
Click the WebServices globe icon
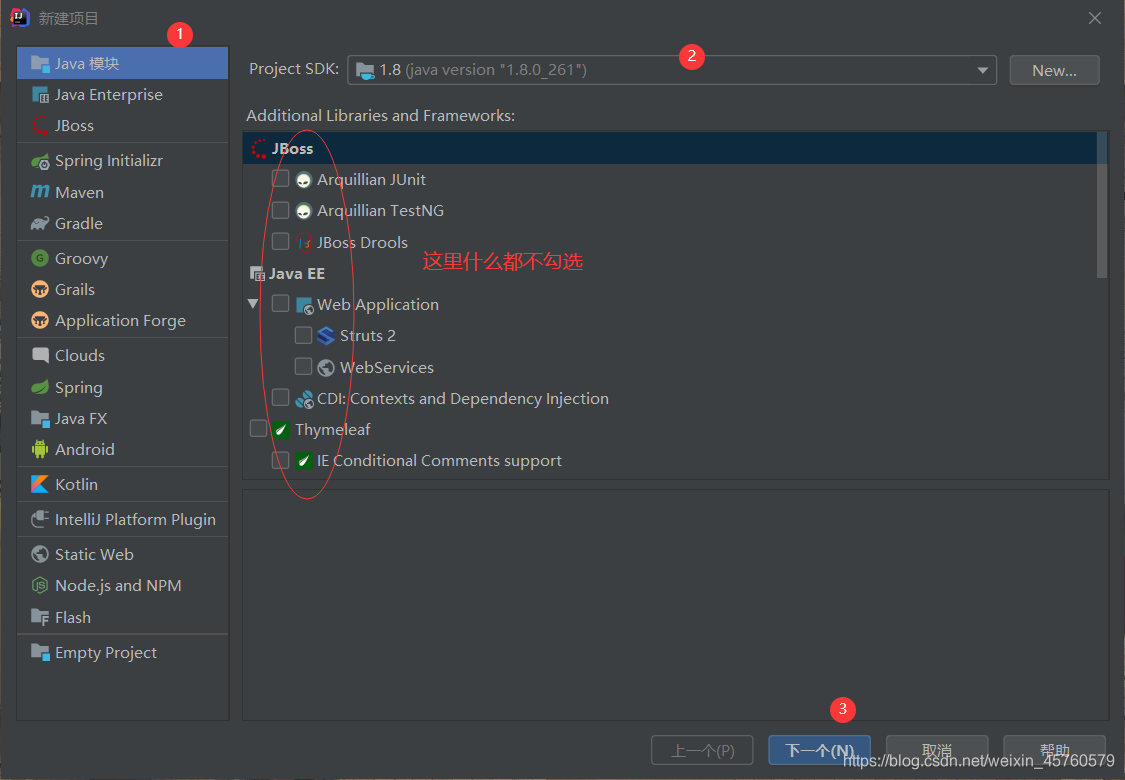pyautogui.click(x=326, y=367)
